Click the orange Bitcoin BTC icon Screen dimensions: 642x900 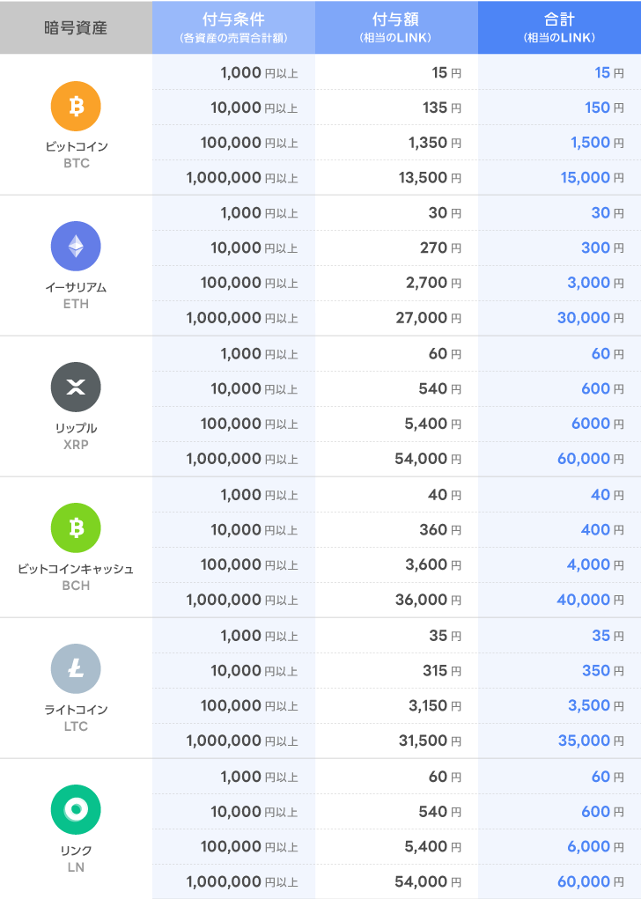[76, 106]
